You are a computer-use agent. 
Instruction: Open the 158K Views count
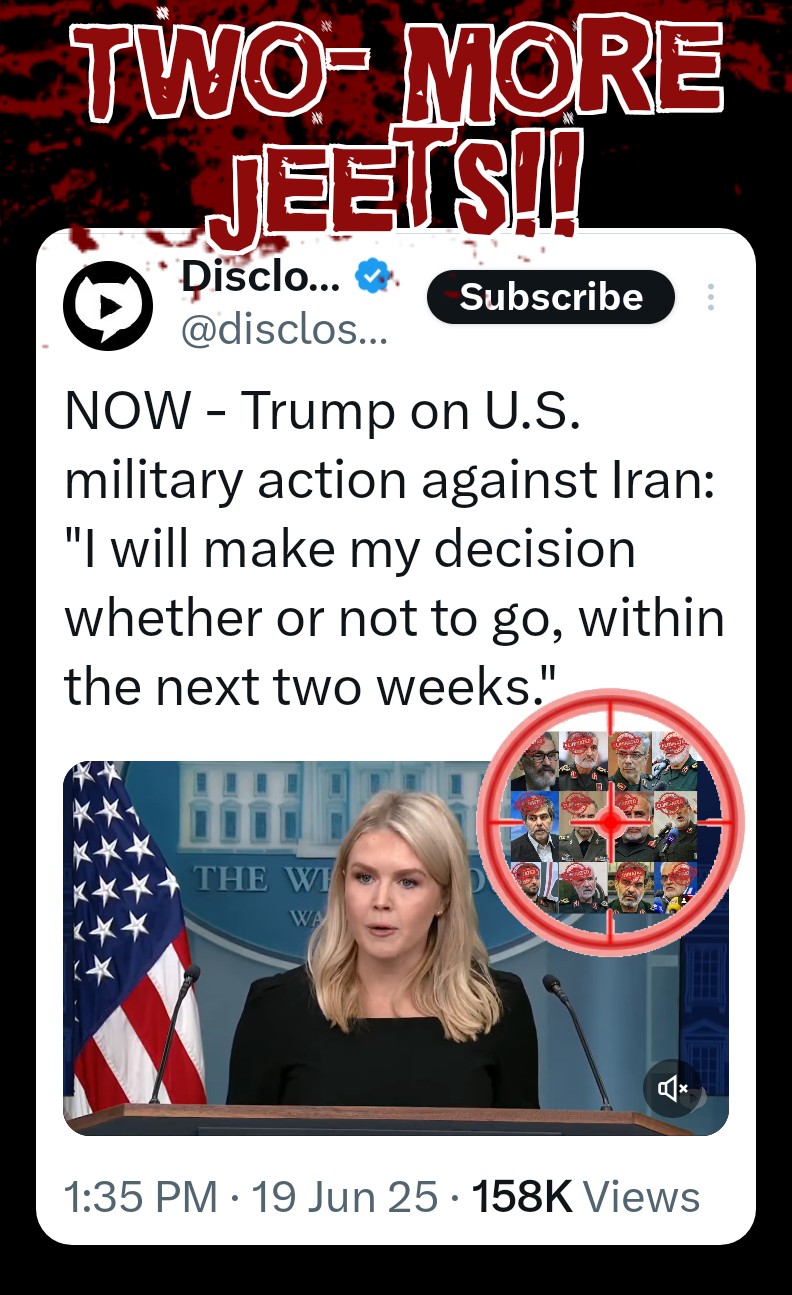pyautogui.click(x=585, y=1197)
